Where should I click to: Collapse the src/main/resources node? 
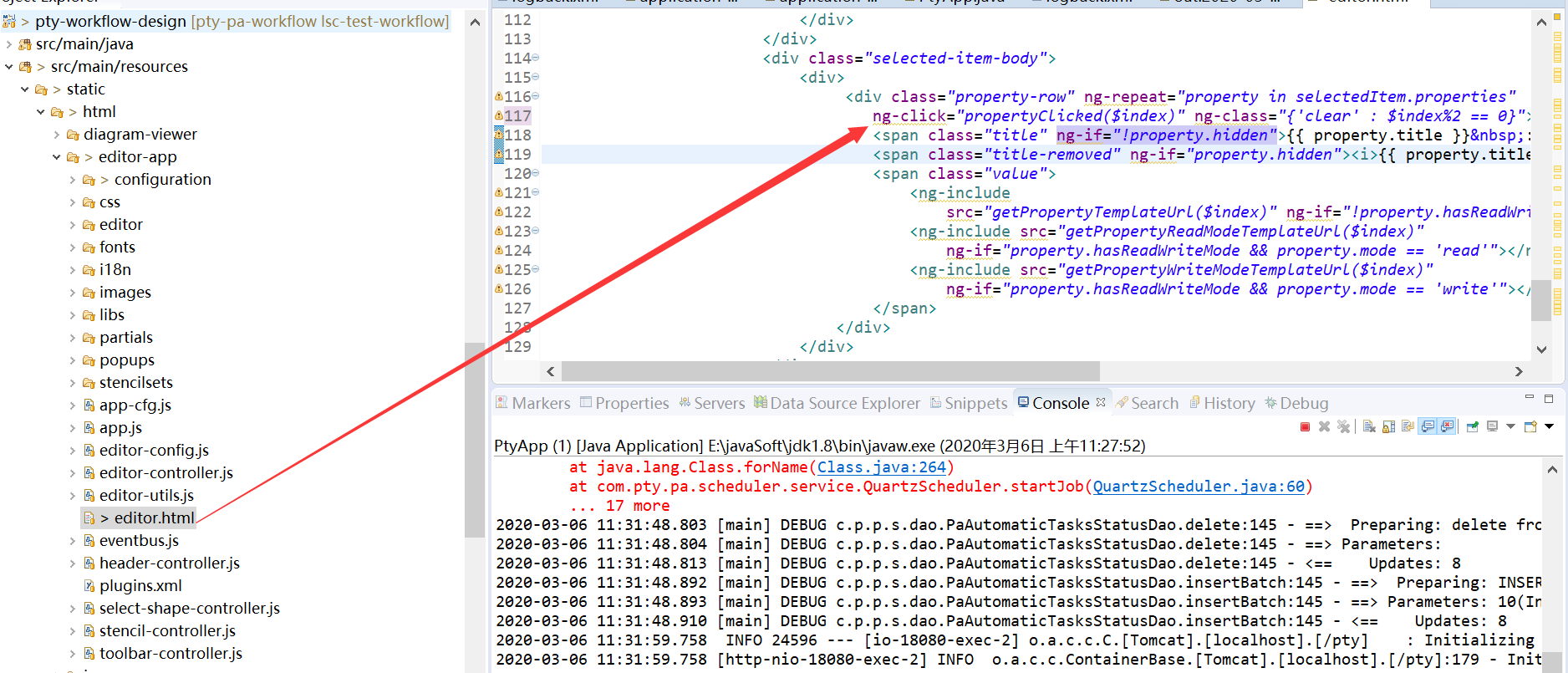(x=9, y=67)
